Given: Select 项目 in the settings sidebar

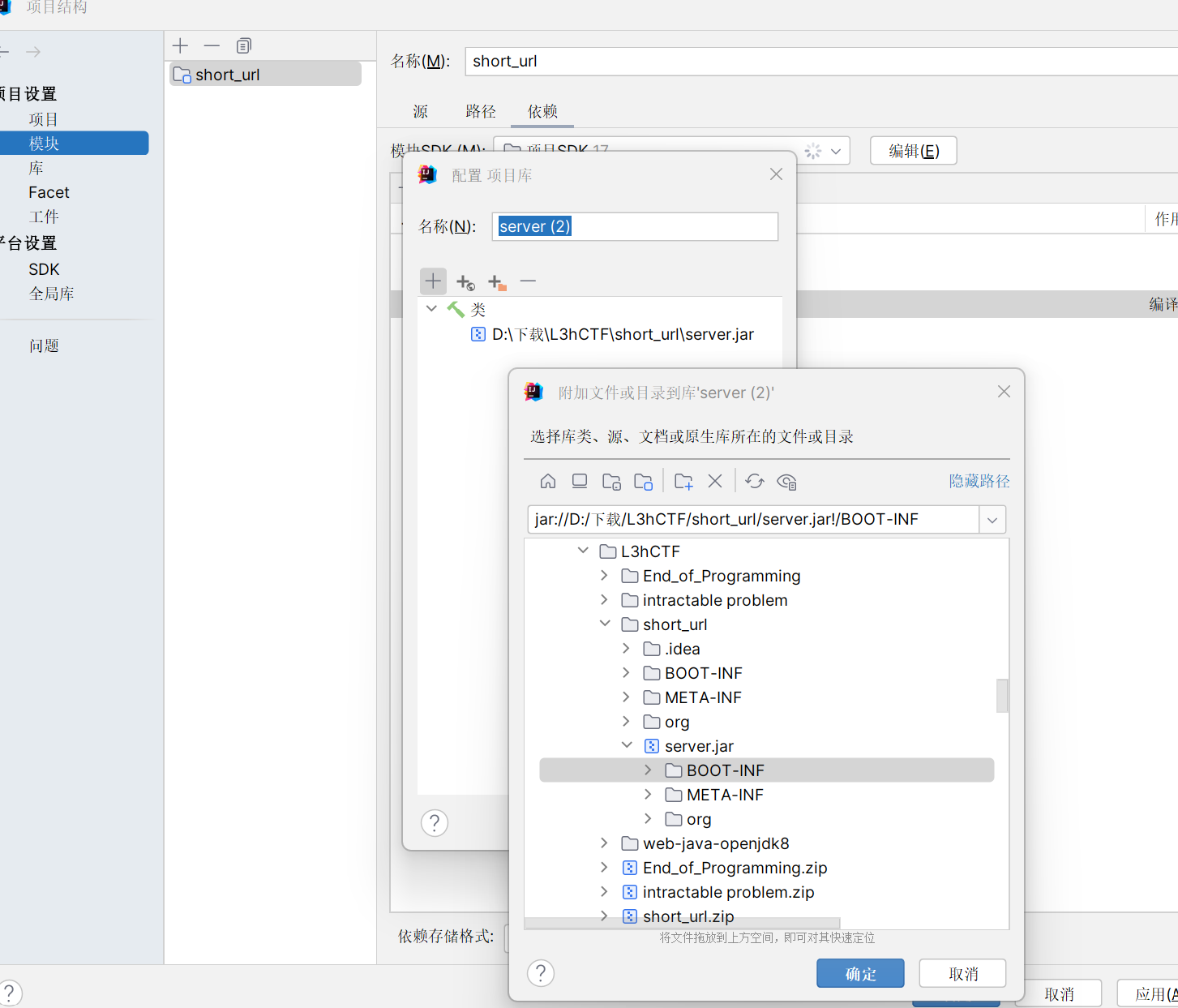Looking at the screenshot, I should point(44,119).
